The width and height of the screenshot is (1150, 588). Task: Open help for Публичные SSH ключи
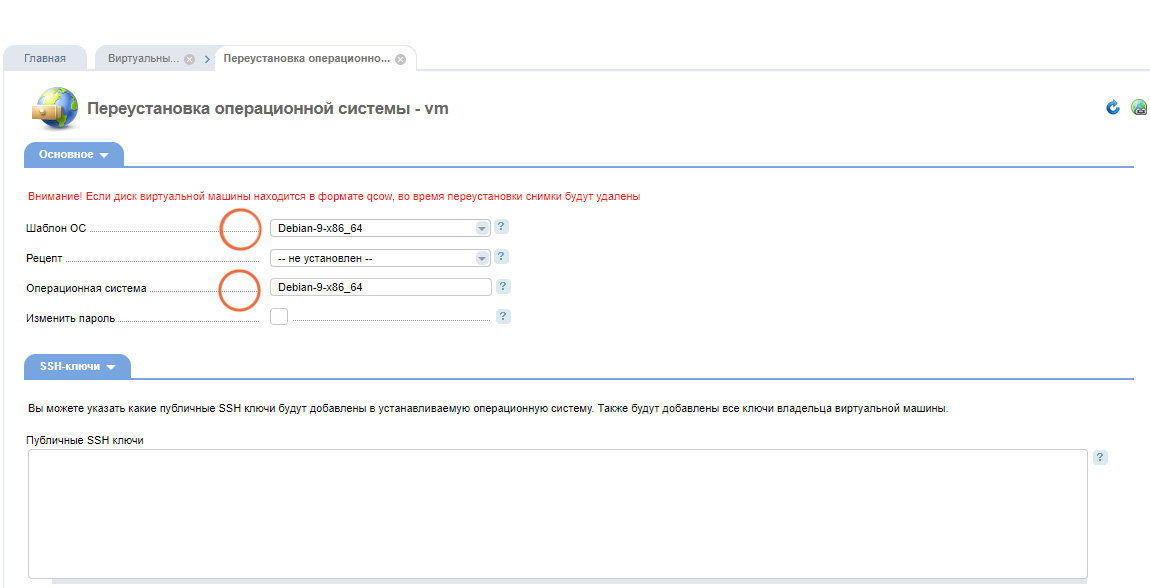click(x=1100, y=457)
